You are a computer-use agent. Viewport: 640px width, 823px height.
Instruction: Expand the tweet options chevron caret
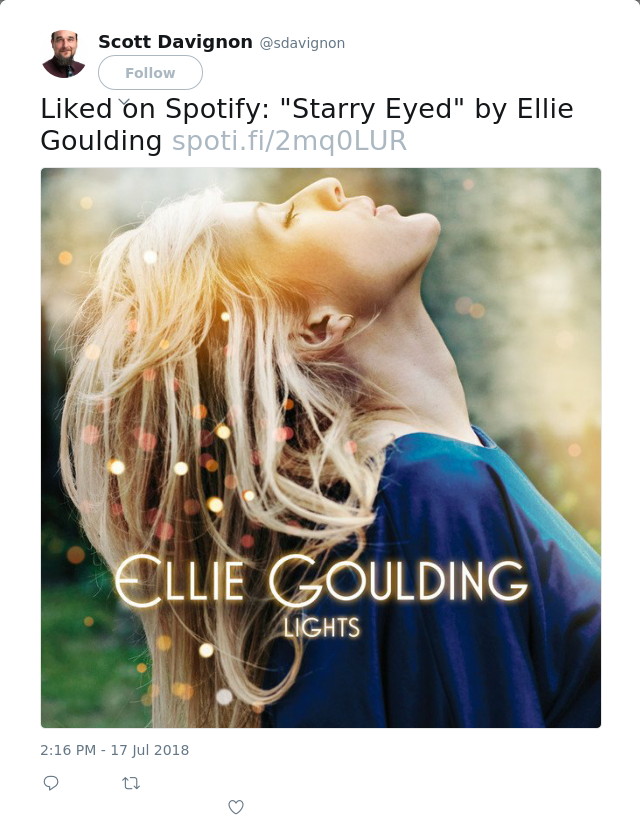click(124, 102)
